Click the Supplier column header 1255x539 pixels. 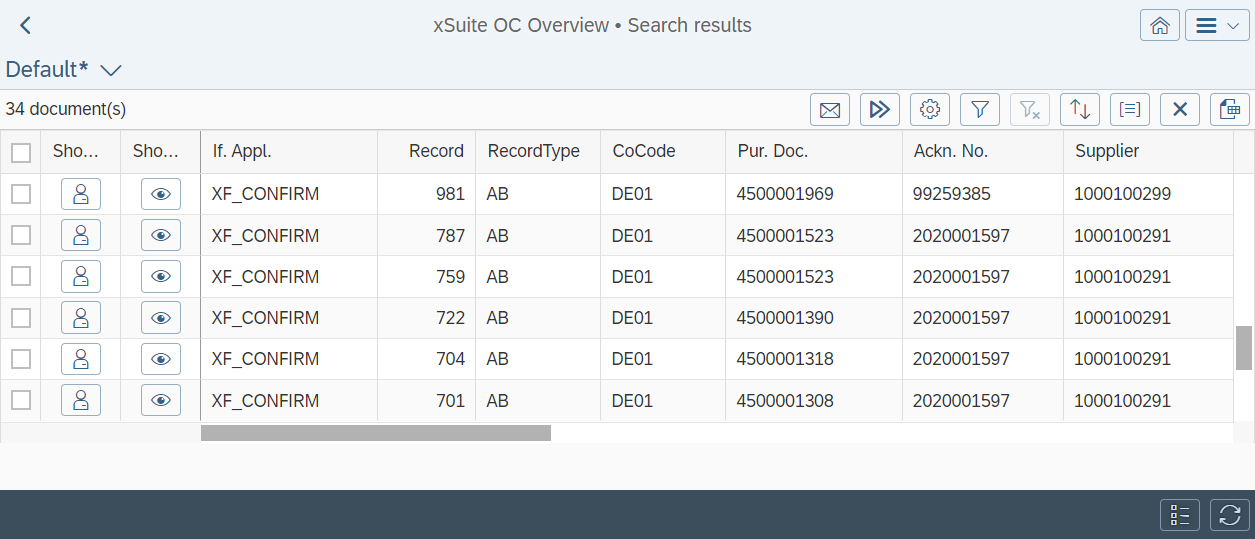coord(1107,152)
